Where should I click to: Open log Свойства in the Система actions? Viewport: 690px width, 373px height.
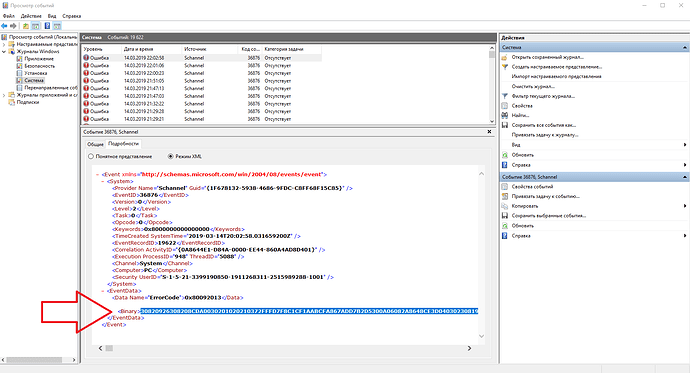pos(522,106)
